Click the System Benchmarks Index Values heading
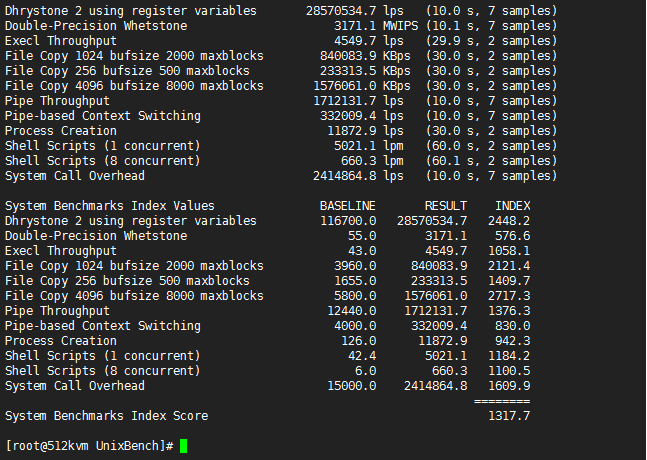This screenshot has height=460, width=647. click(110, 206)
